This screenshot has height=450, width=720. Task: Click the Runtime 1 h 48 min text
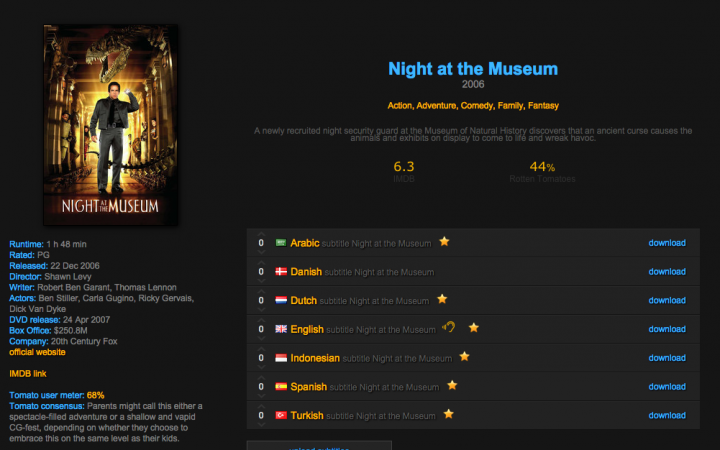(48, 244)
